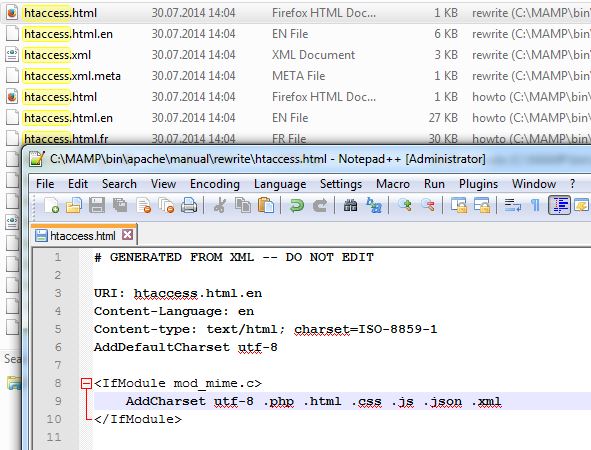Image resolution: width=591 pixels, height=450 pixels.
Task: Select the htaccess.xml.meta file row
Action: tap(296, 76)
